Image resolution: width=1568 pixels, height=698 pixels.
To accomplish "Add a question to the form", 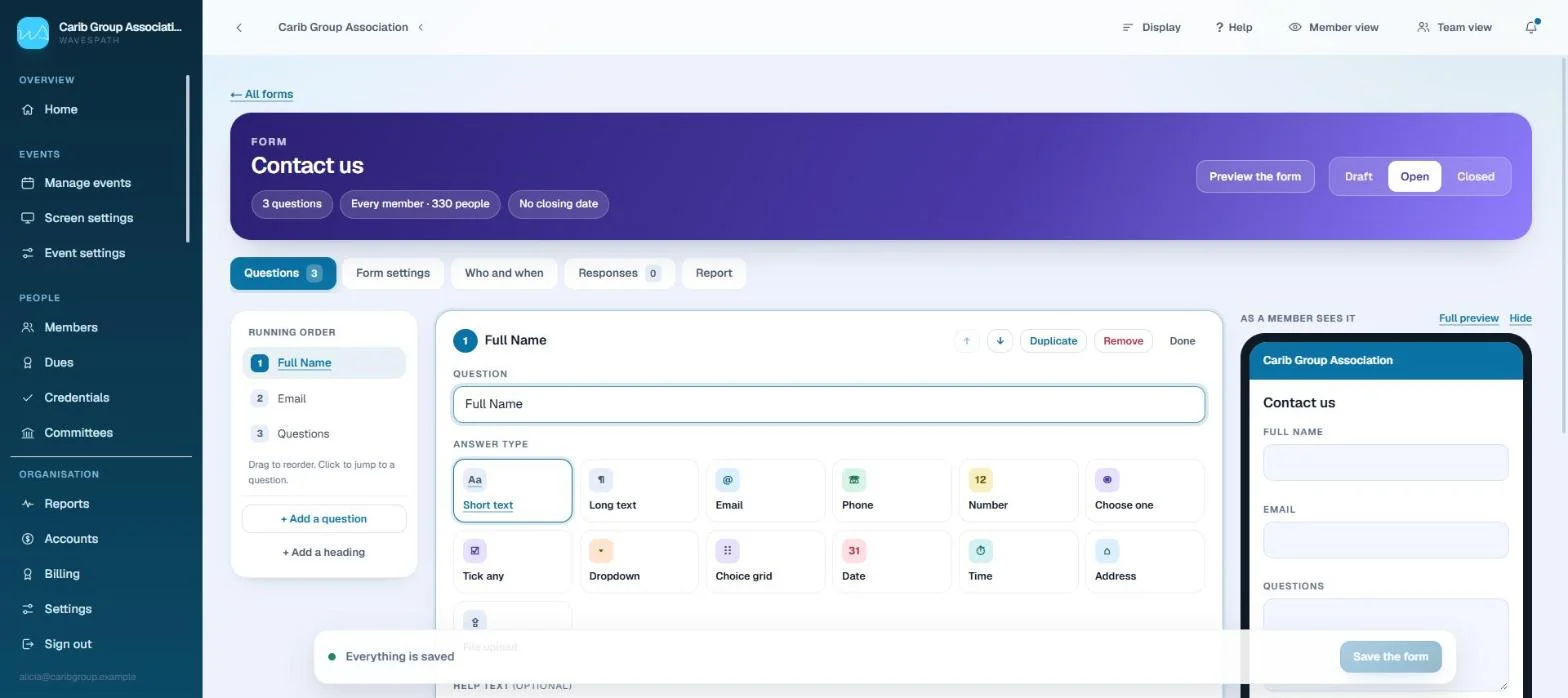I will point(324,519).
